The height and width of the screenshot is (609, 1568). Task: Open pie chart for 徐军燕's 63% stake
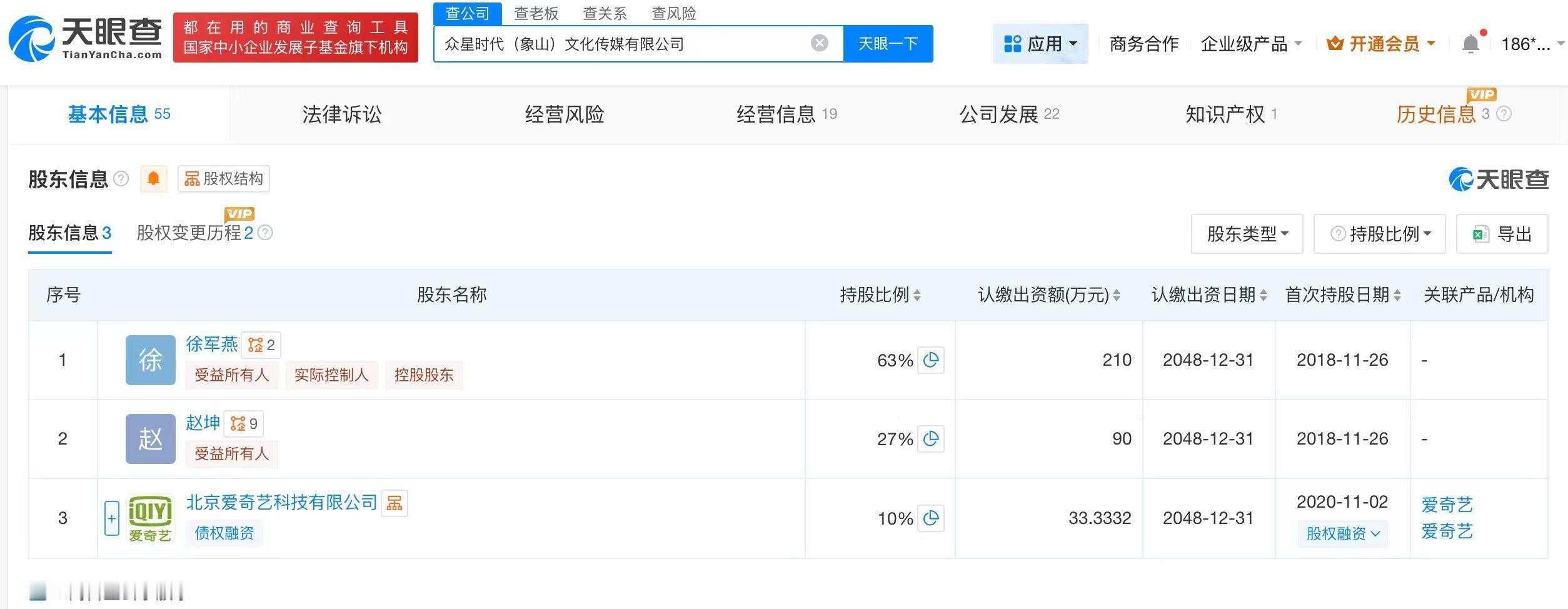tap(930, 360)
